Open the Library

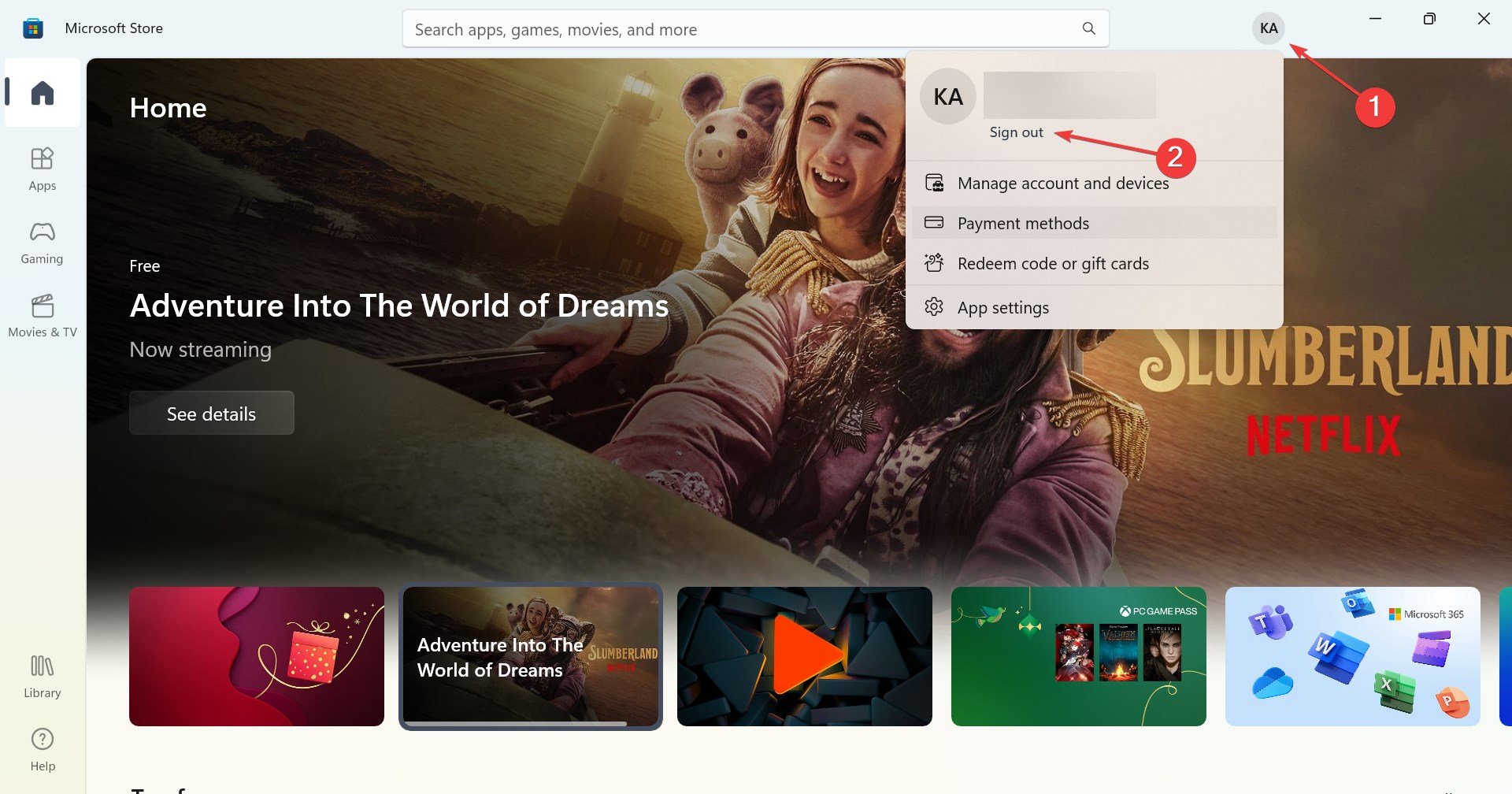pyautogui.click(x=43, y=677)
